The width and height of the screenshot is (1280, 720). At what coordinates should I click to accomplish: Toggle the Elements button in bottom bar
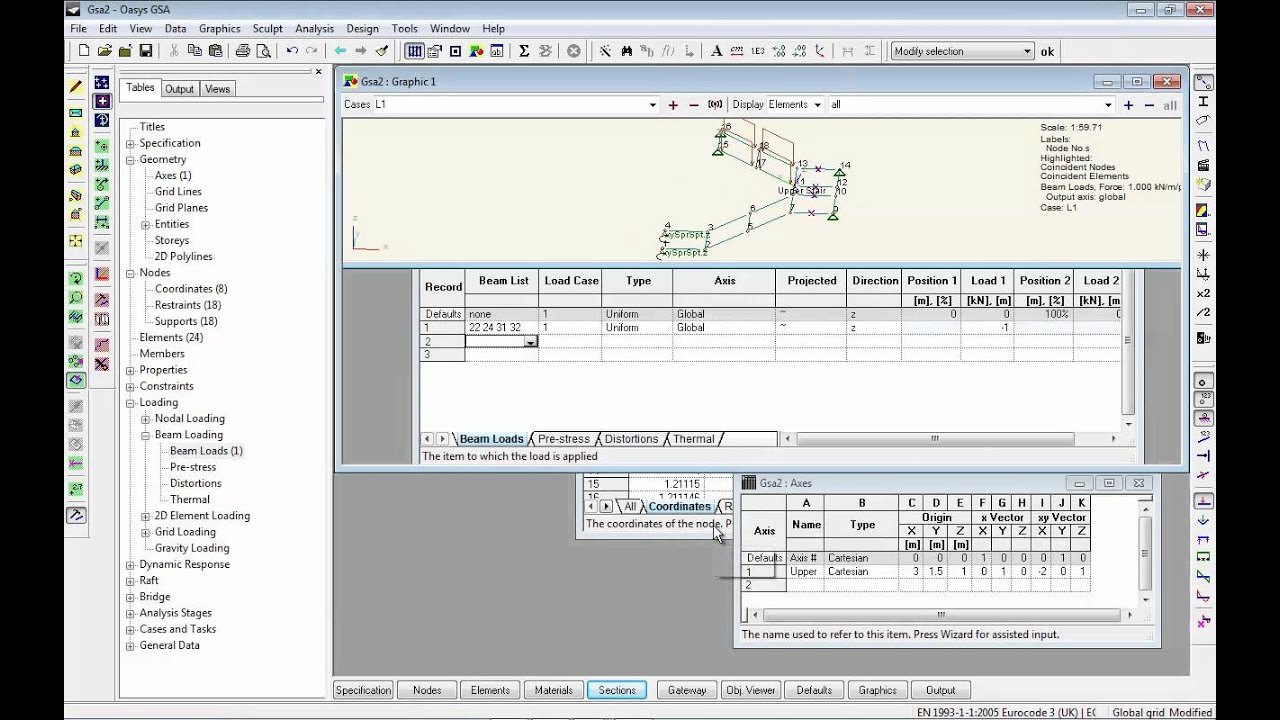tap(490, 690)
